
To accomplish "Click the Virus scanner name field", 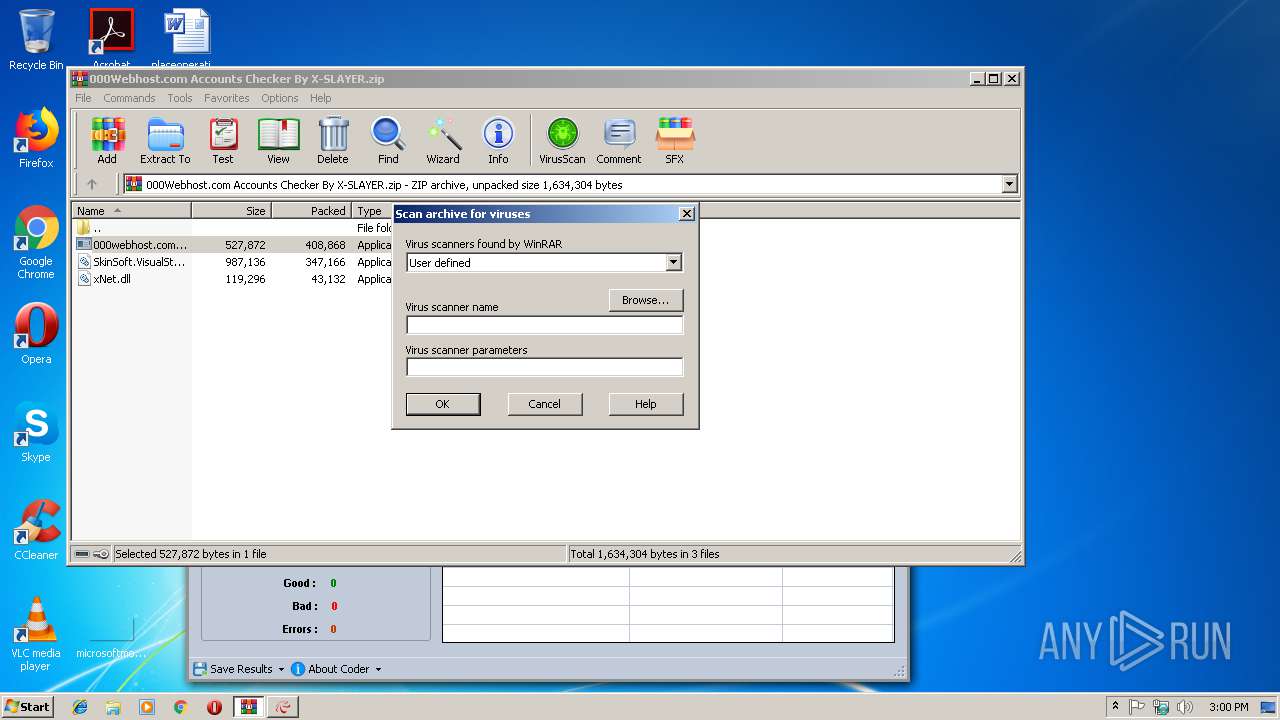I will coord(544,325).
